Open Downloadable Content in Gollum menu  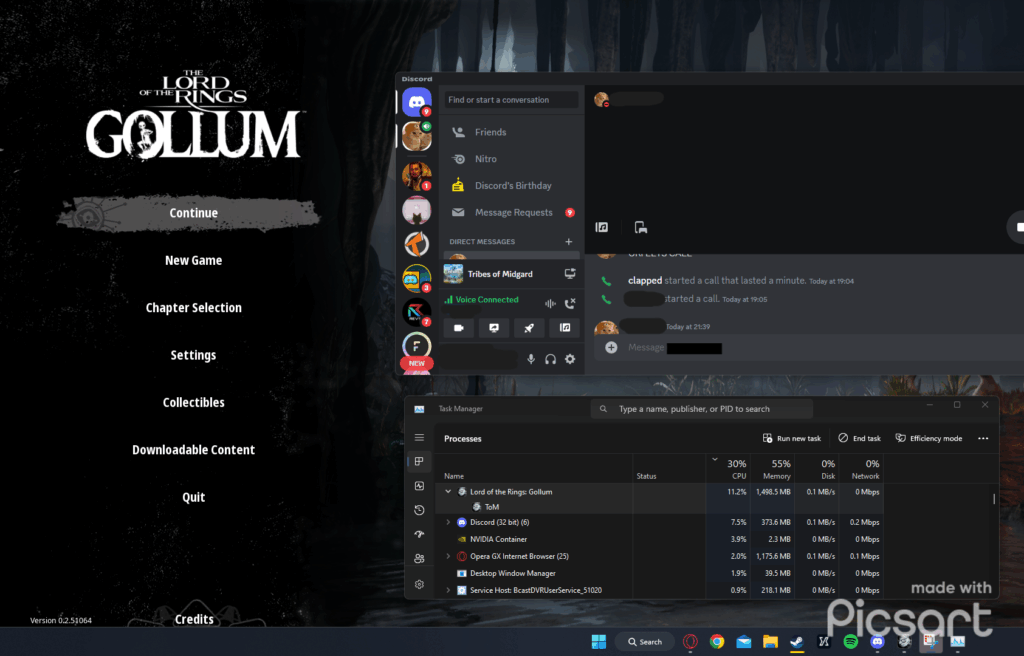pyautogui.click(x=193, y=450)
